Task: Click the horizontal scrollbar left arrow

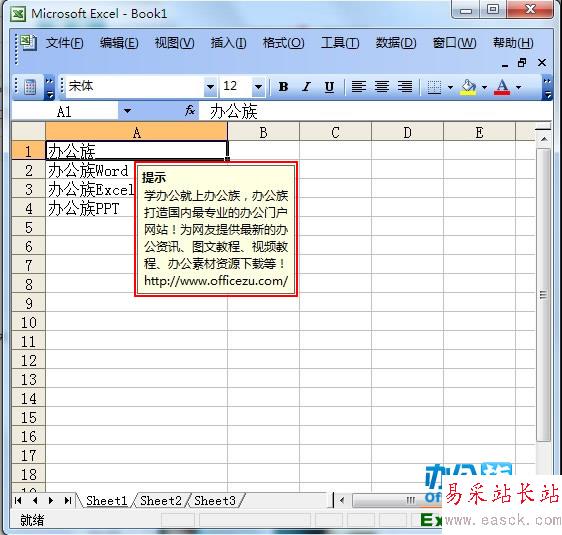Action: [x=342, y=500]
